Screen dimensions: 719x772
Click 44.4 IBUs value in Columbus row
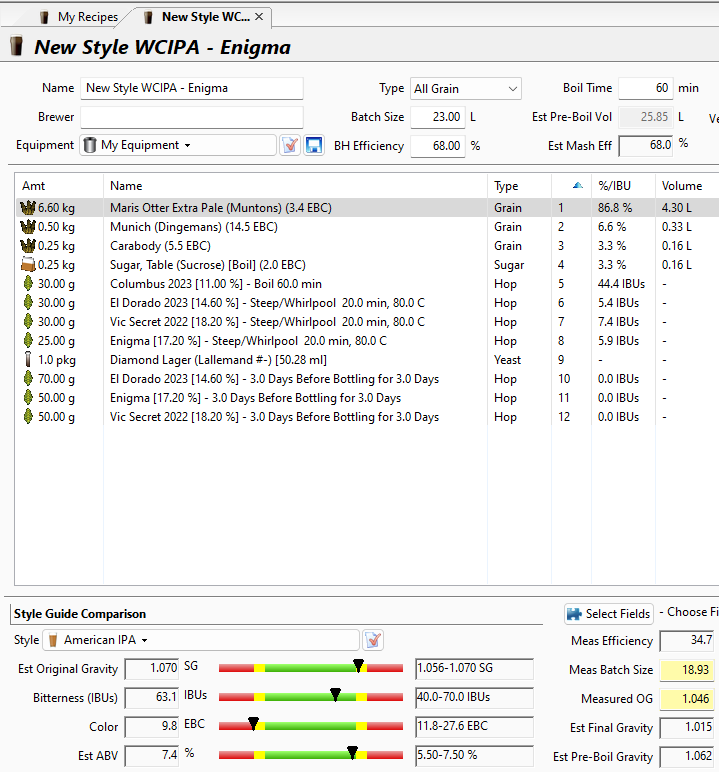(621, 284)
